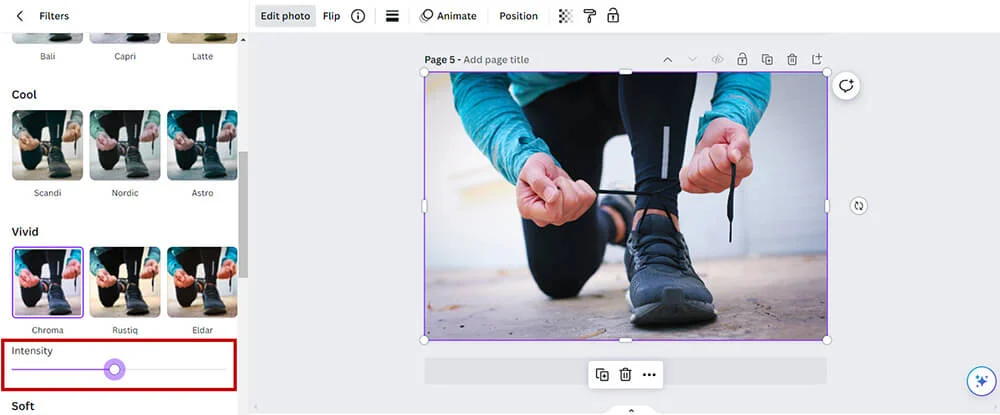The height and width of the screenshot is (415, 1000).
Task: Delete the page using the header trash icon
Action: [x=792, y=60]
